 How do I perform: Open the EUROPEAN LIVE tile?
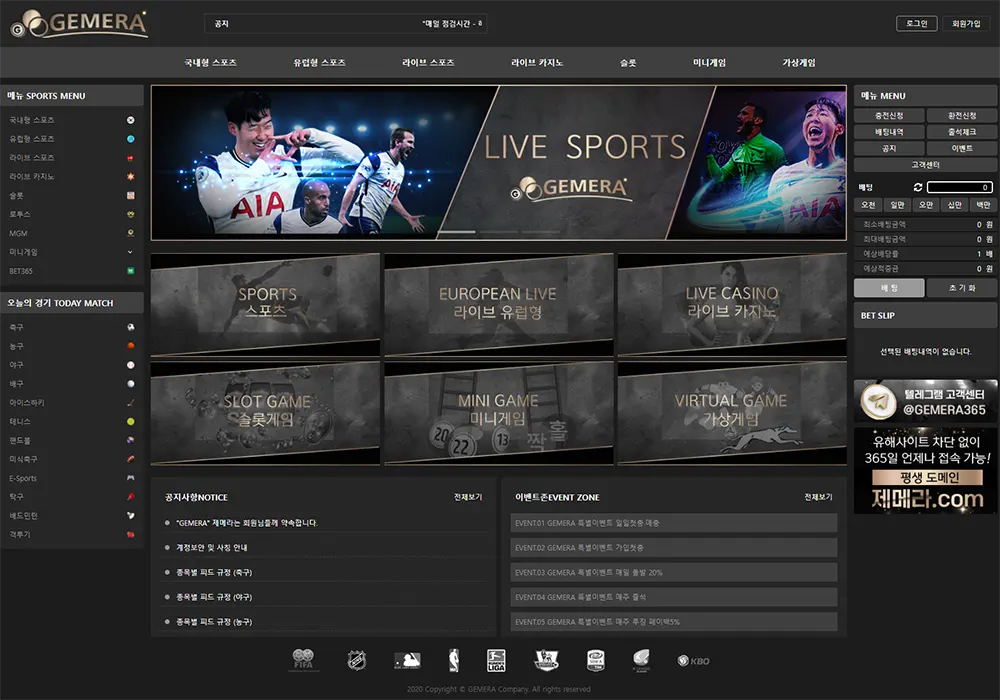[499, 305]
